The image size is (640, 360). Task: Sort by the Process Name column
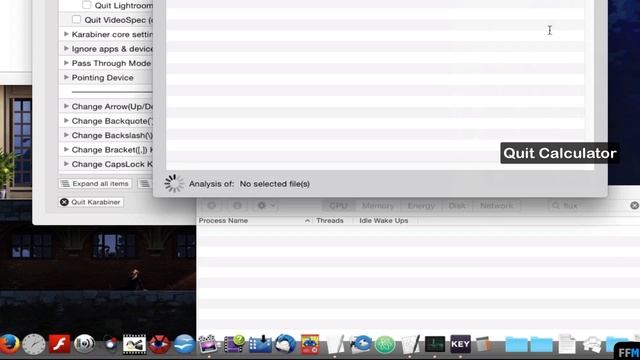click(x=254, y=220)
